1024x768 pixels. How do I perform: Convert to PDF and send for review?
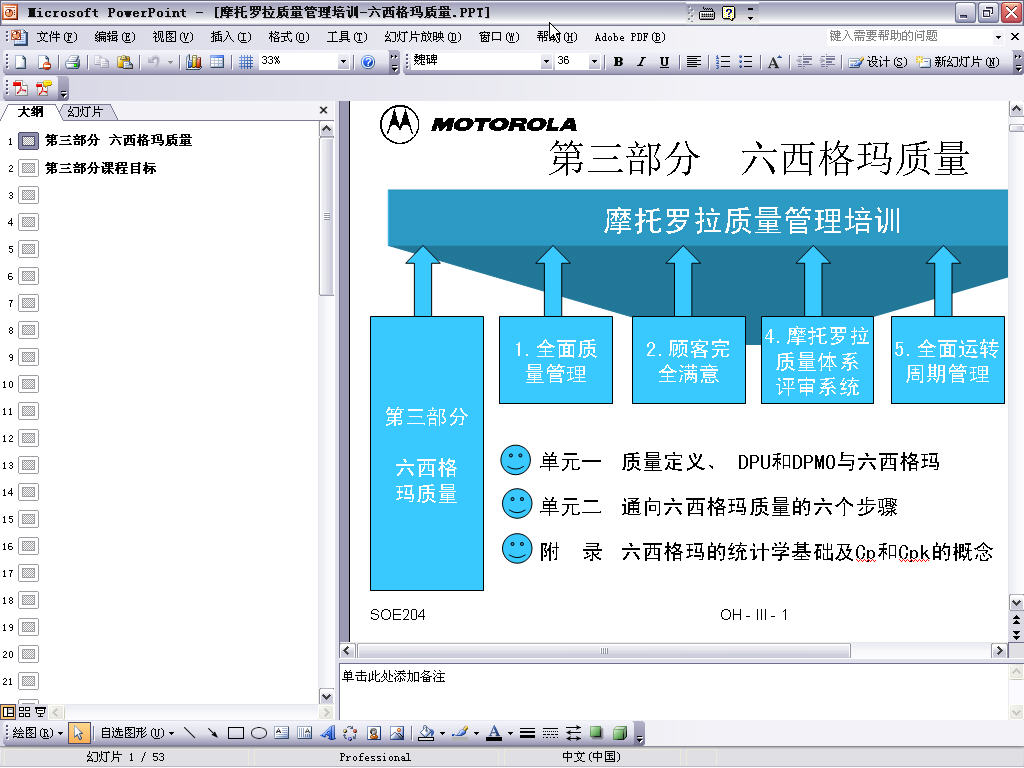pos(44,88)
